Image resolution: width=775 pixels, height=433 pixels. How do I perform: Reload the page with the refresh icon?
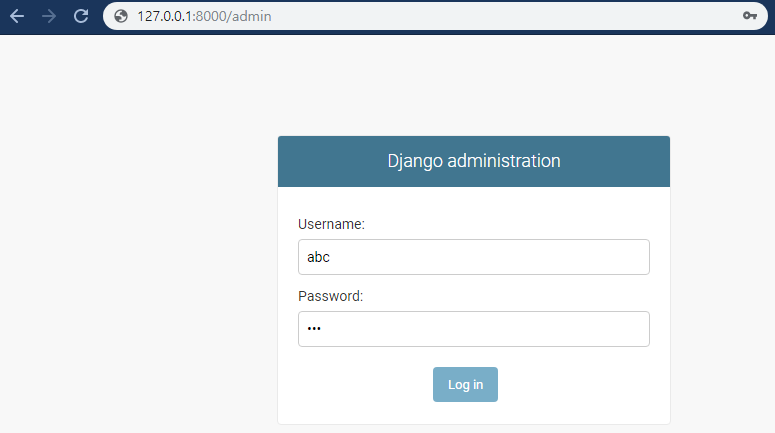[x=81, y=16]
